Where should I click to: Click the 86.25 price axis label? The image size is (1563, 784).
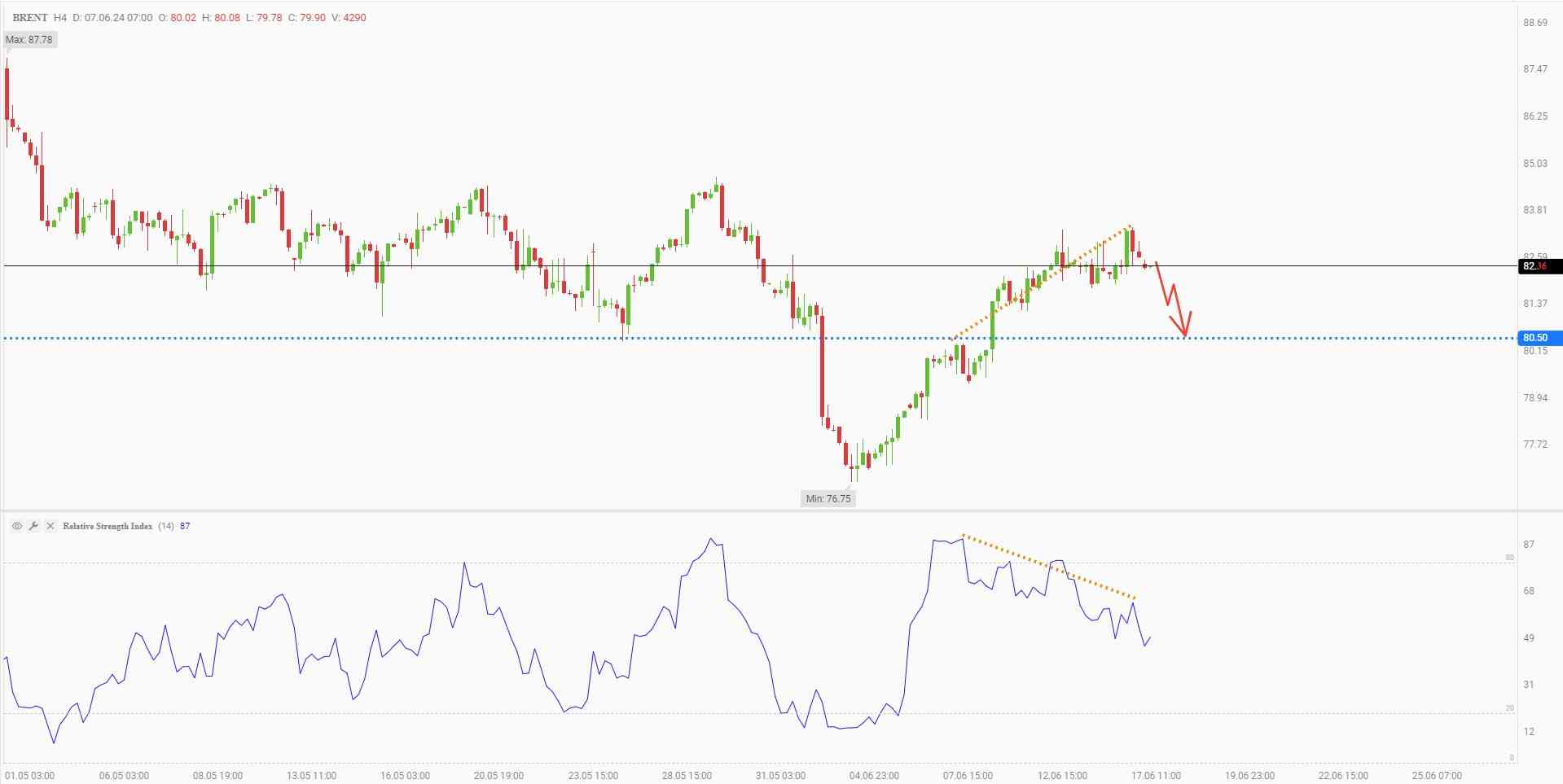coord(1535,116)
